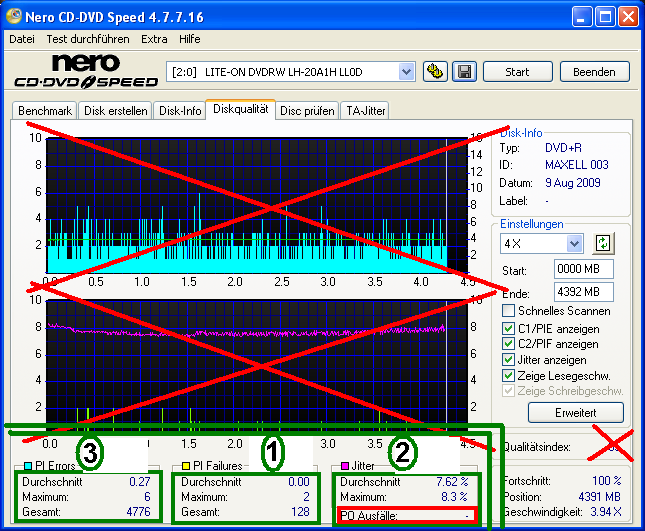Viewport: 645px width, 531px height.
Task: Toggle the Schnelles Scannen checkbox
Action: (508, 311)
